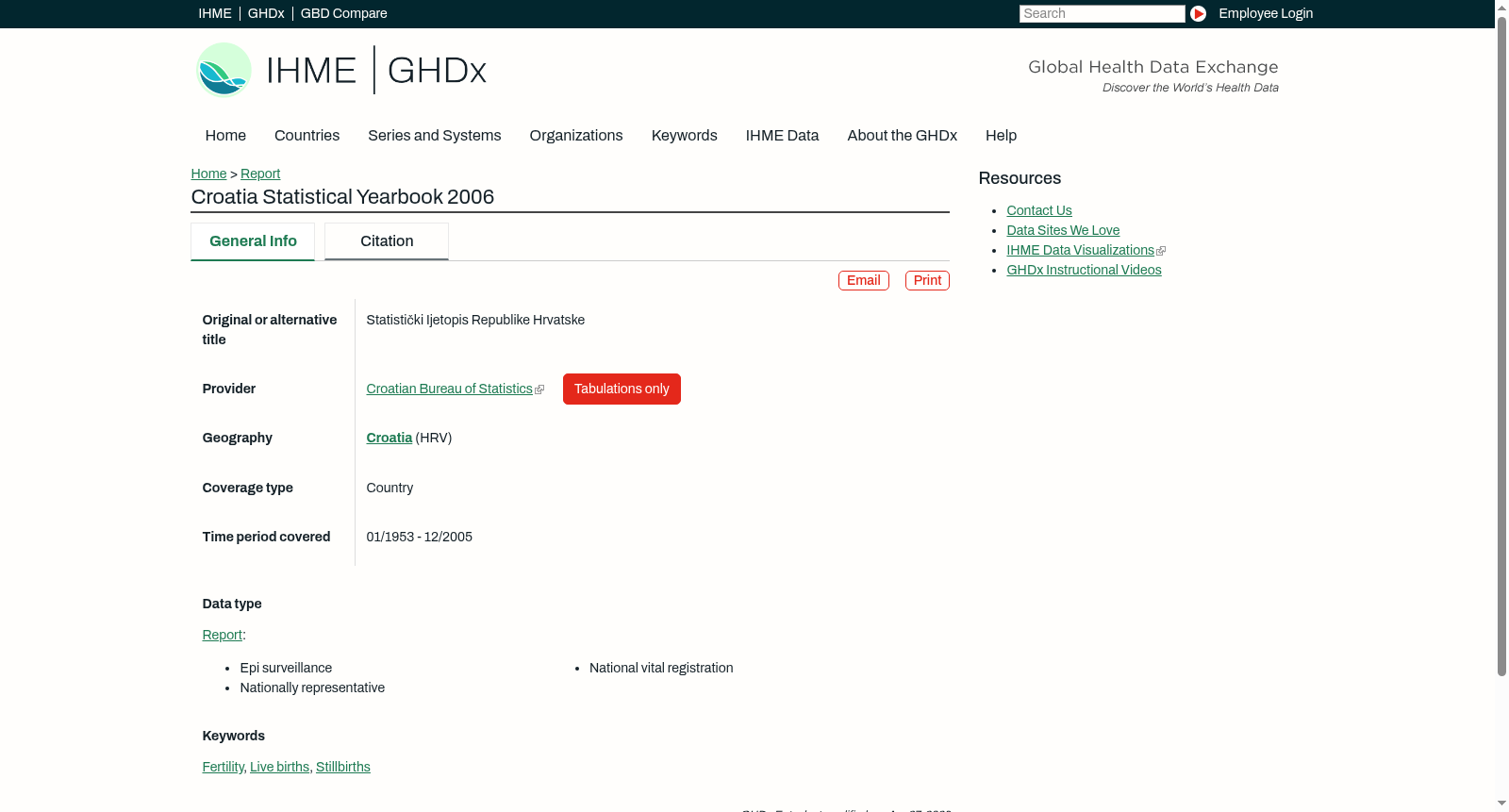Image resolution: width=1509 pixels, height=812 pixels.
Task: Open Croatian Bureau of Statistics link
Action: [449, 389]
